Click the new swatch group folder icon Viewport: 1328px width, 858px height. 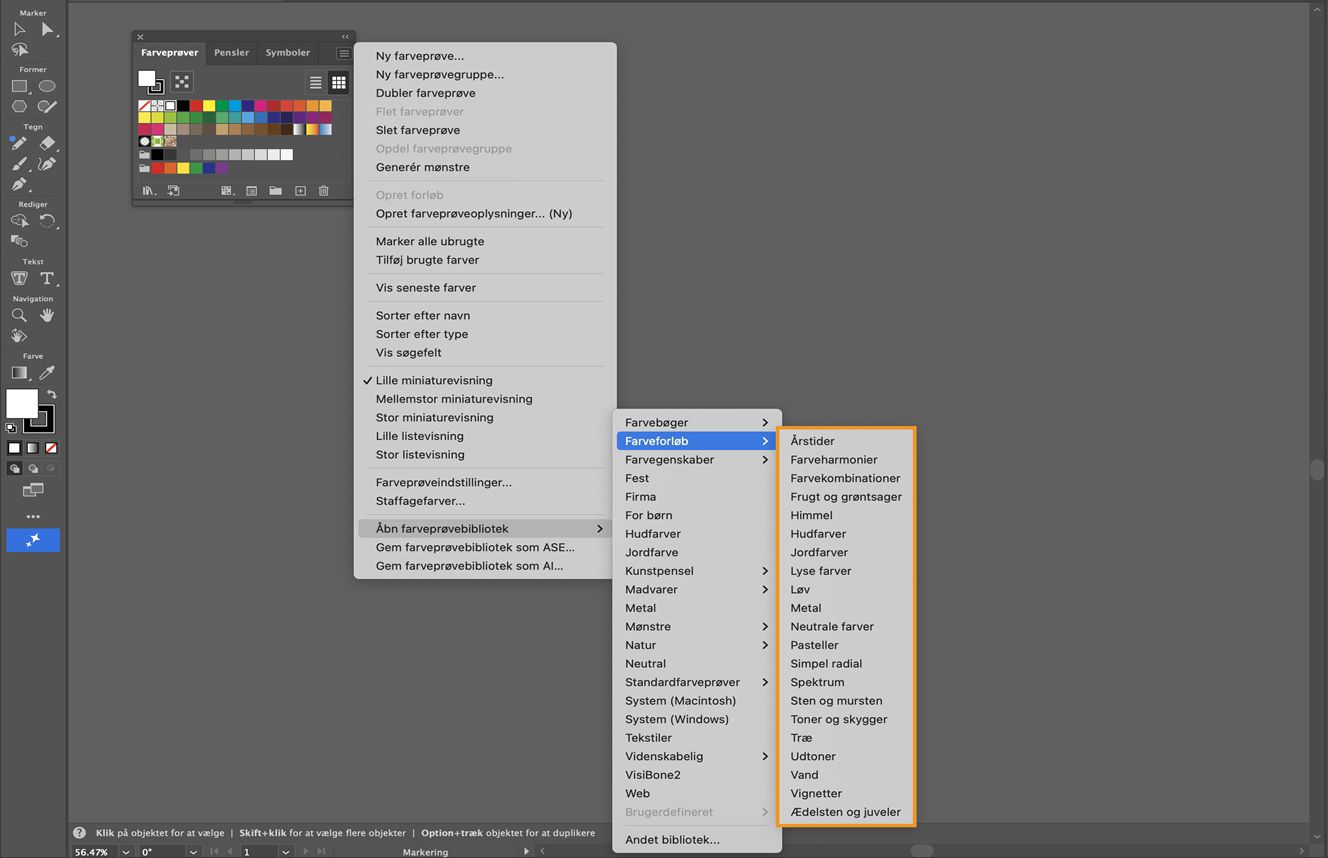(x=275, y=191)
